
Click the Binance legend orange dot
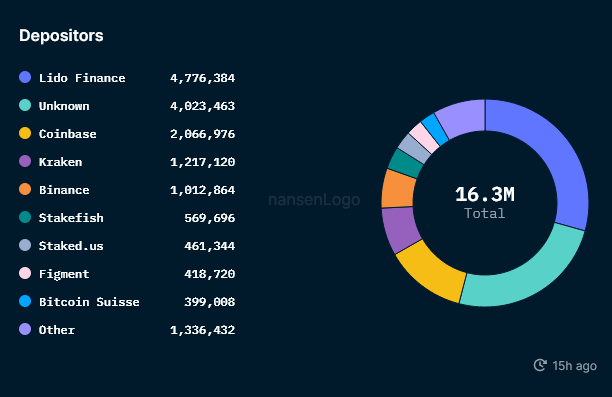(x=25, y=189)
